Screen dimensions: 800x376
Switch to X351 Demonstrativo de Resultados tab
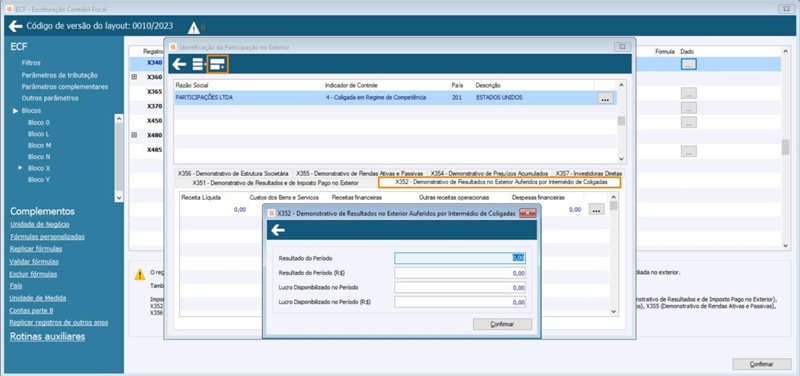pos(276,183)
